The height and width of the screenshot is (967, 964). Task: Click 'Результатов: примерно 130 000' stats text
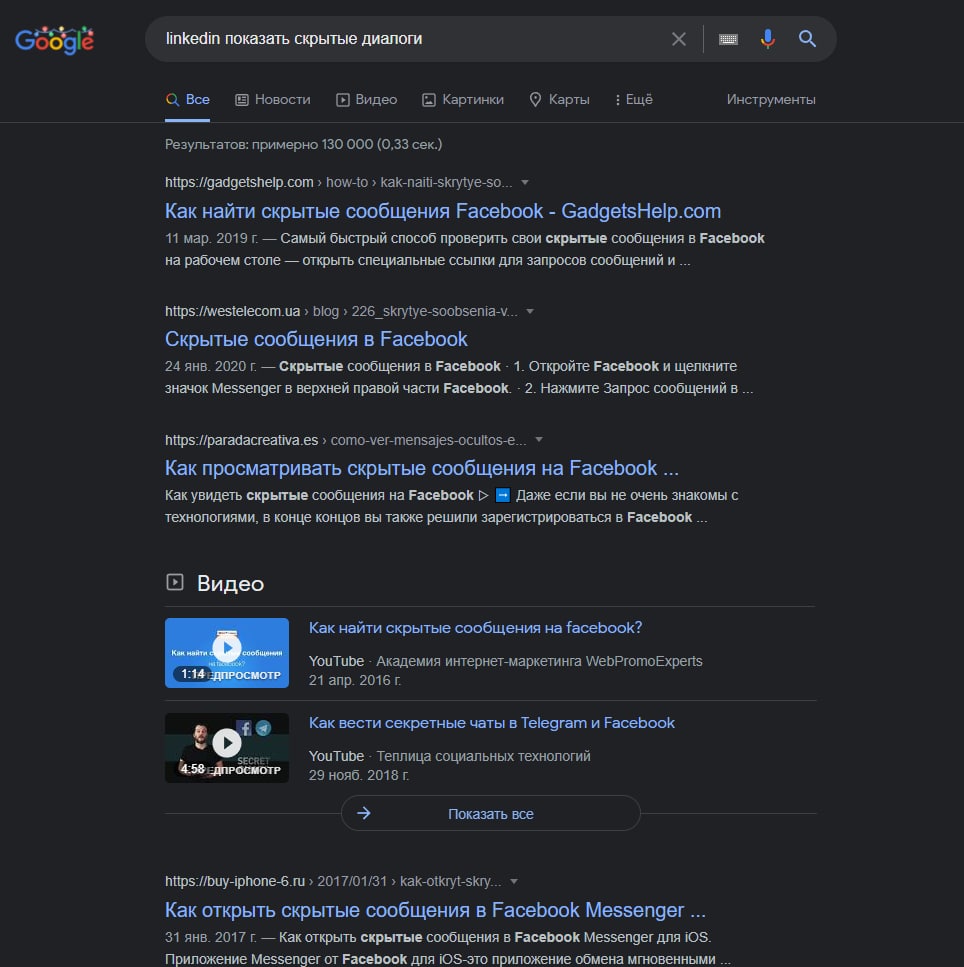[303, 144]
